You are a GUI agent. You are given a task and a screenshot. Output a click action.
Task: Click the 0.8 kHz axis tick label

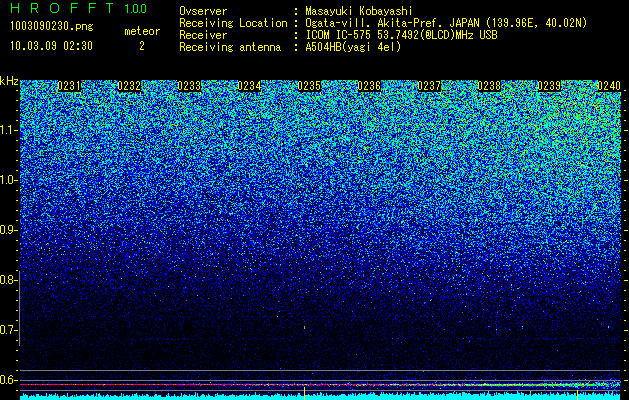(8, 280)
